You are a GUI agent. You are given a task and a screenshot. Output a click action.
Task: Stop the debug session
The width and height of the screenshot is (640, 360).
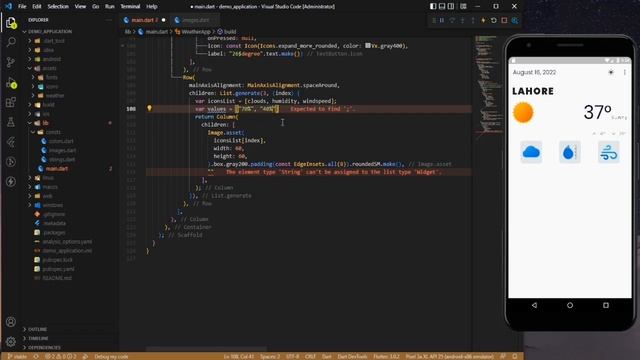[x=504, y=20]
